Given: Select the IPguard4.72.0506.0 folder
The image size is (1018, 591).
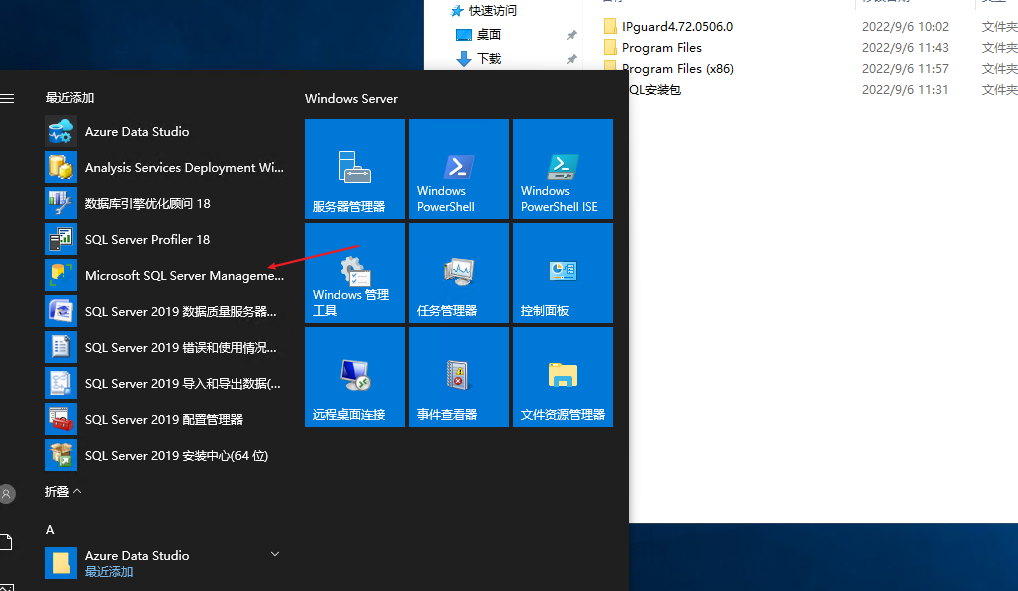Looking at the screenshot, I should point(677,27).
